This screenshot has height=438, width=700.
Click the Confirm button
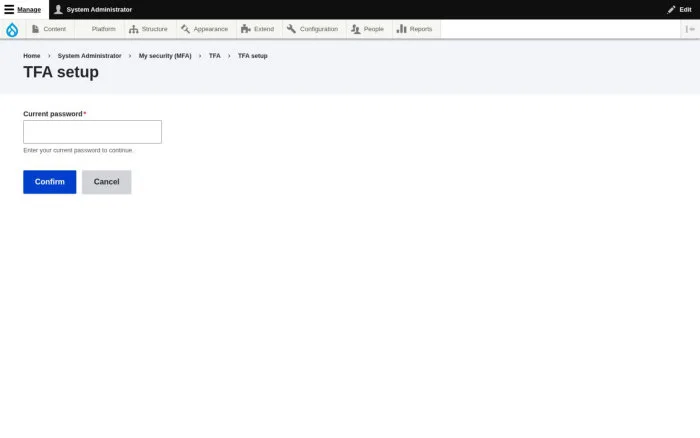50,182
